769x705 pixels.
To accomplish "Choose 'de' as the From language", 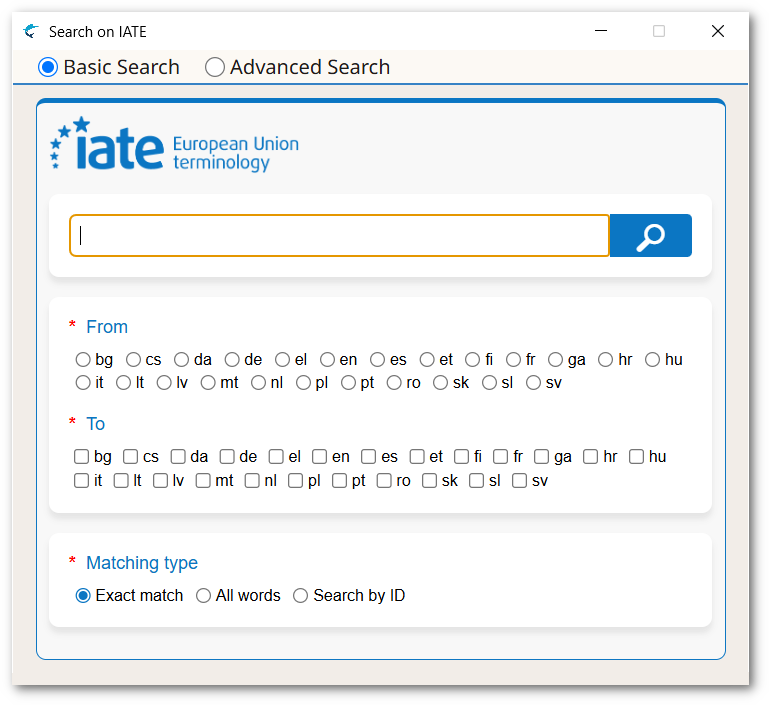I will coord(232,359).
